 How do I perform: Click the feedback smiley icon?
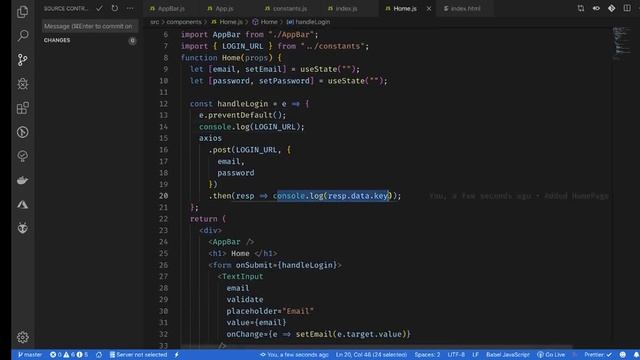tap(622, 355)
